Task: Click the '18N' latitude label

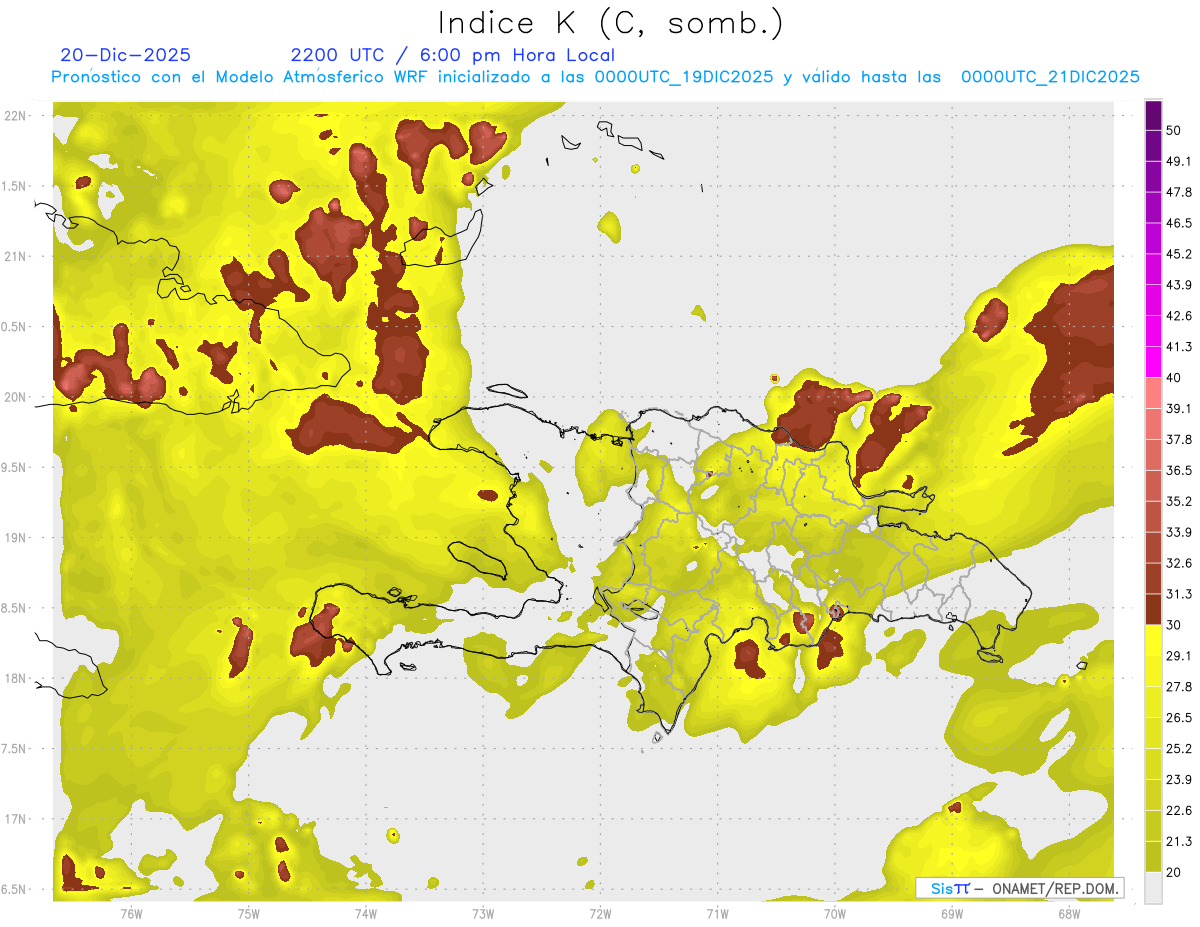Action: [15, 679]
